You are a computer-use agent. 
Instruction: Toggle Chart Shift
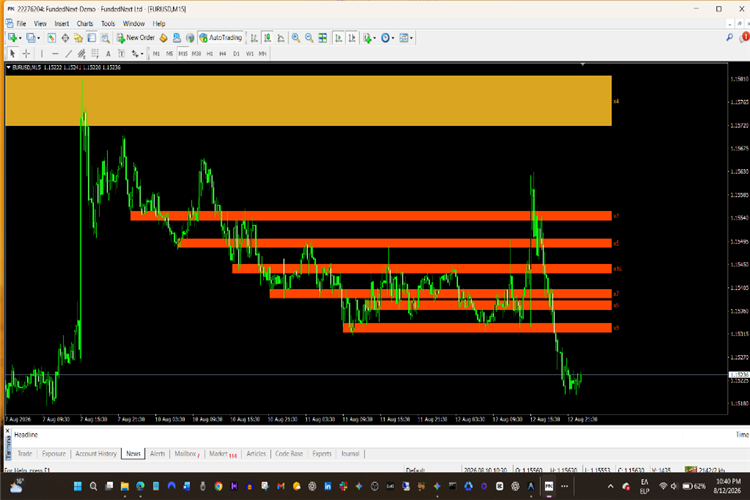coord(352,38)
